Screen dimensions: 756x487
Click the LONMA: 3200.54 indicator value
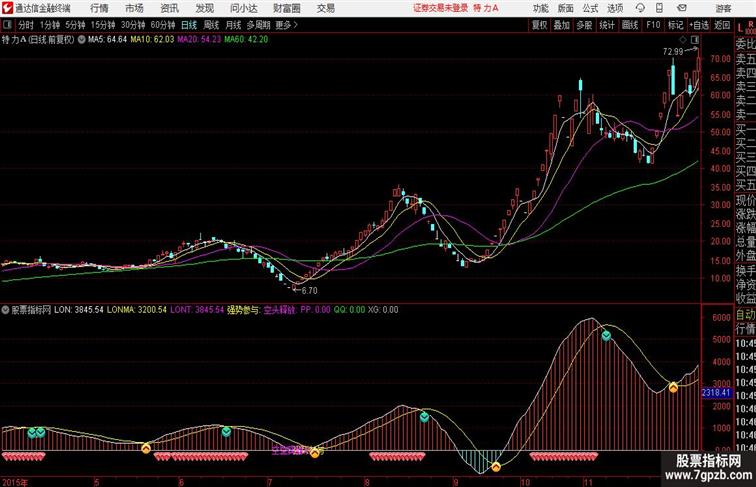[x=136, y=310]
